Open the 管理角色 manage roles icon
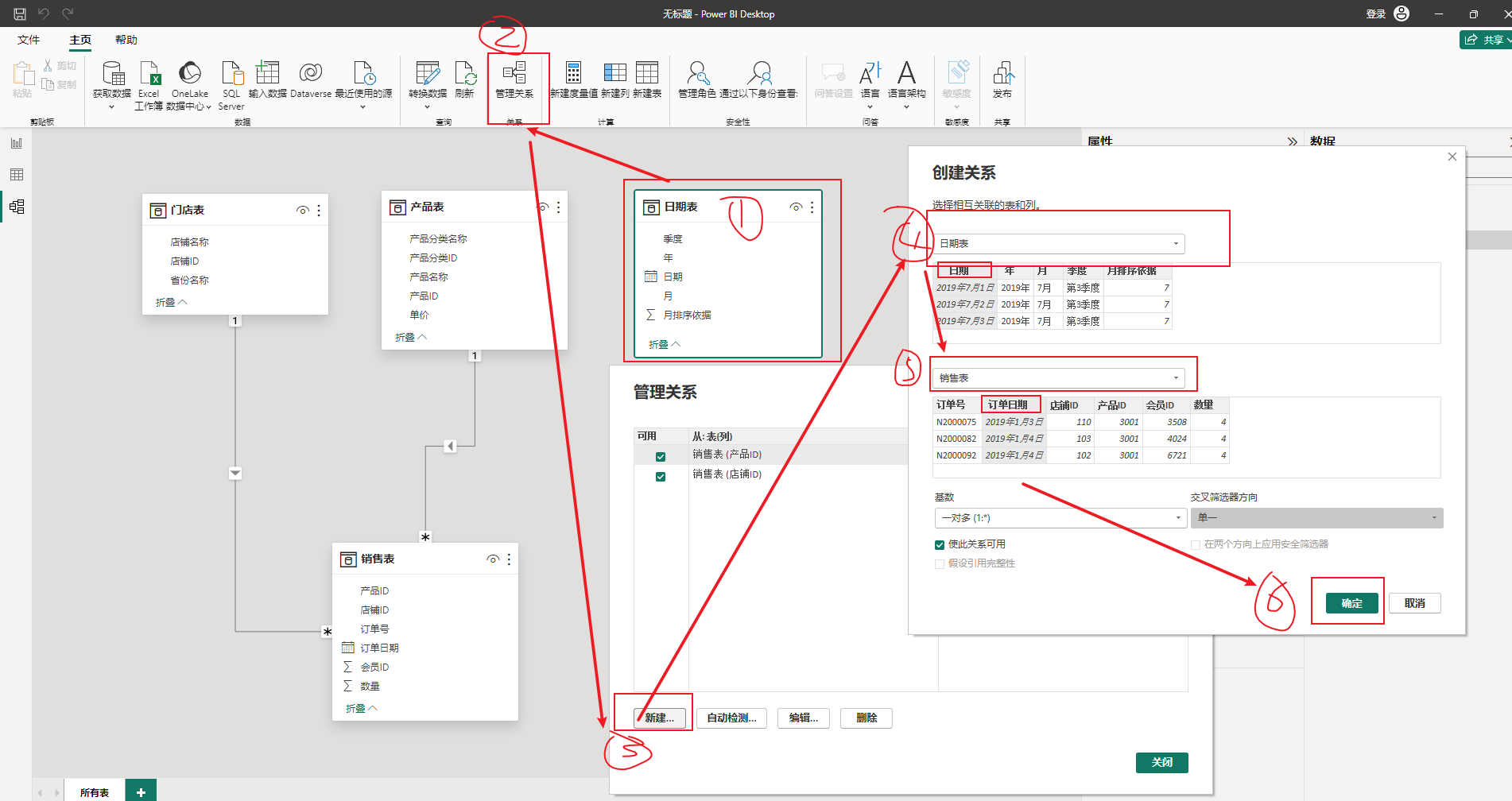 click(x=697, y=79)
